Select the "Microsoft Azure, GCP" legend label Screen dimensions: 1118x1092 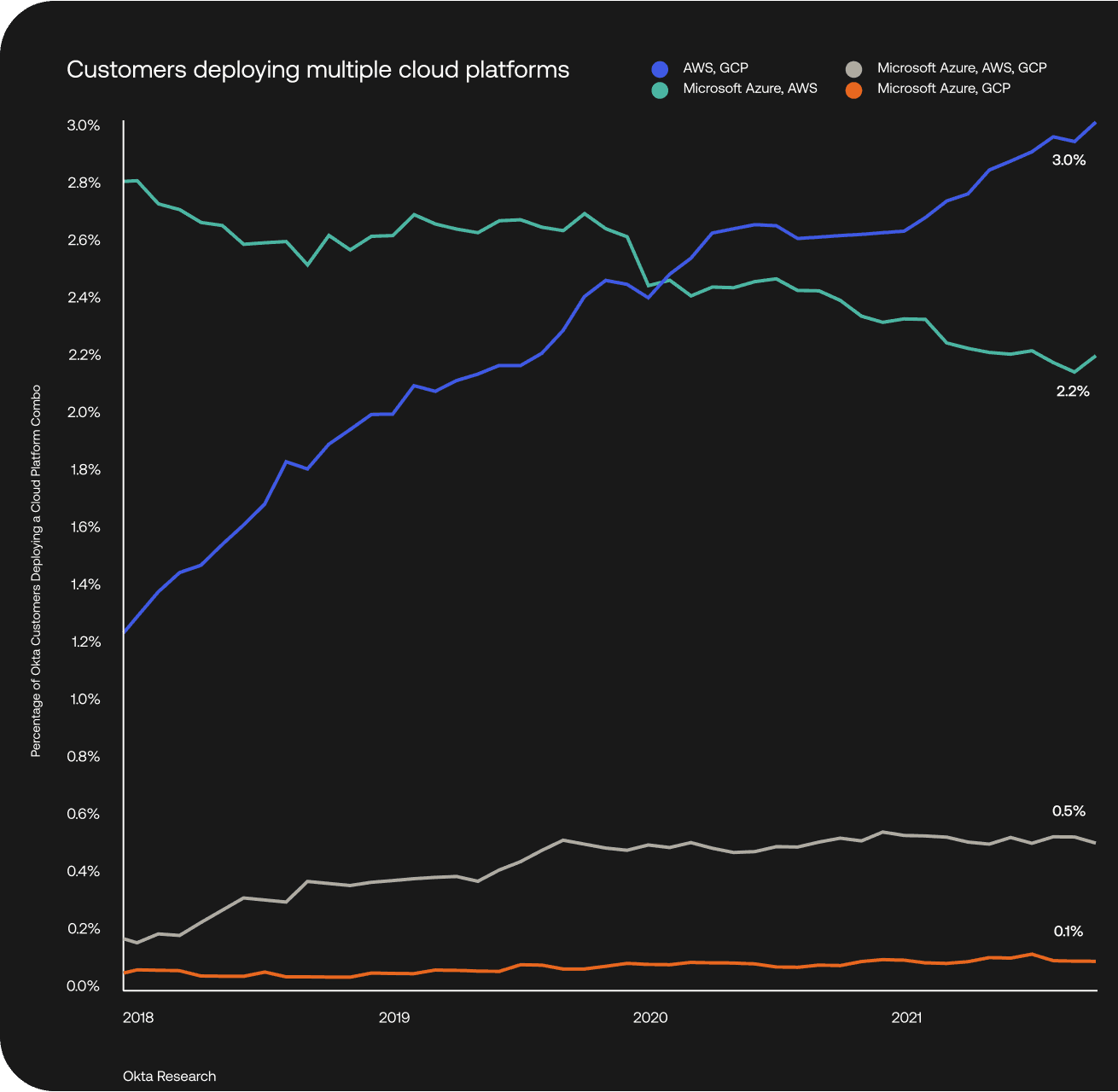click(x=943, y=89)
